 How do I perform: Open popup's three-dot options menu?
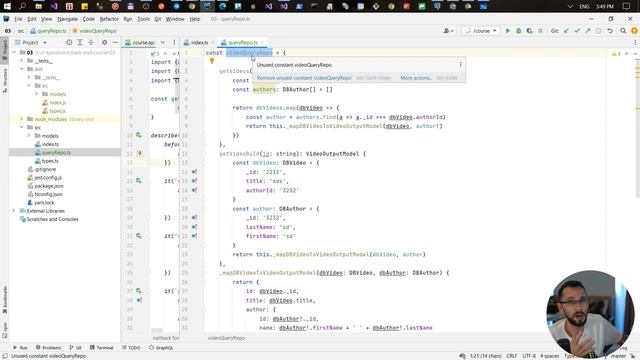pos(460,64)
